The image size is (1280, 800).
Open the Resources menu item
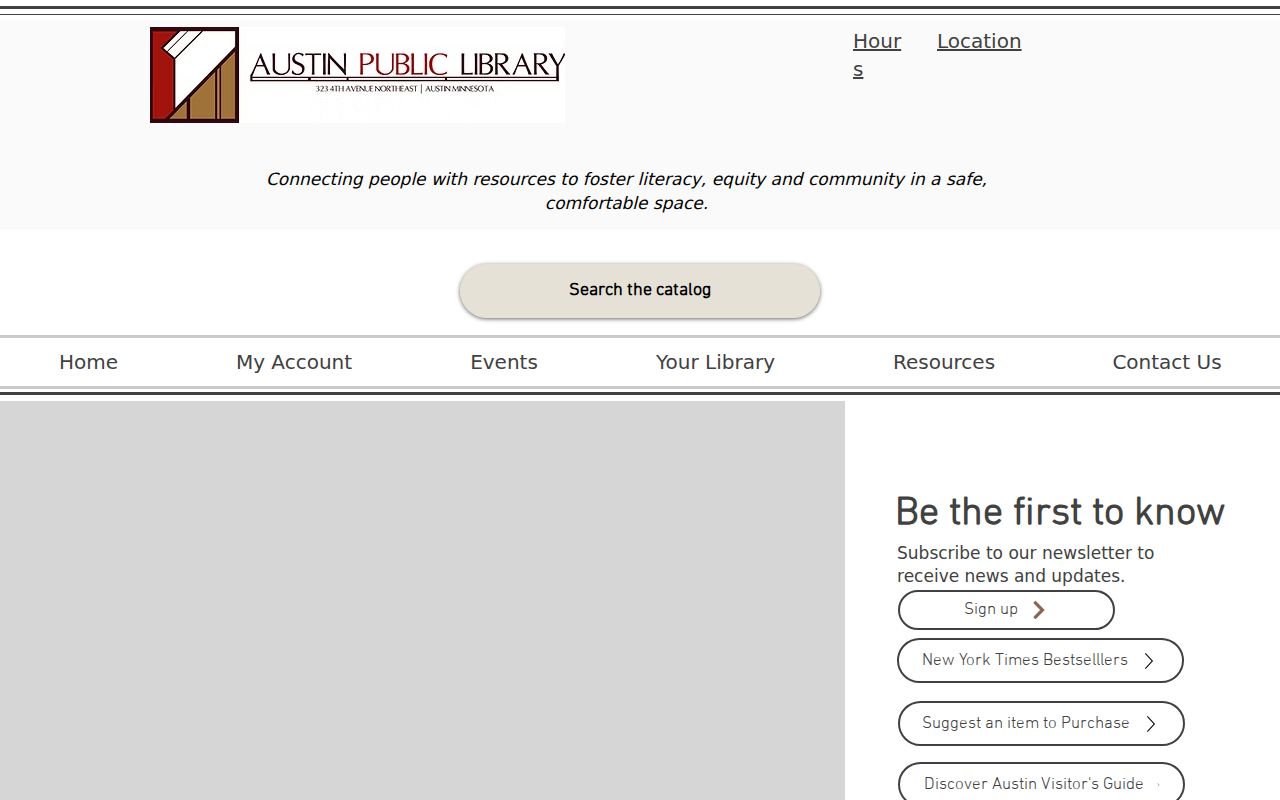pos(944,362)
